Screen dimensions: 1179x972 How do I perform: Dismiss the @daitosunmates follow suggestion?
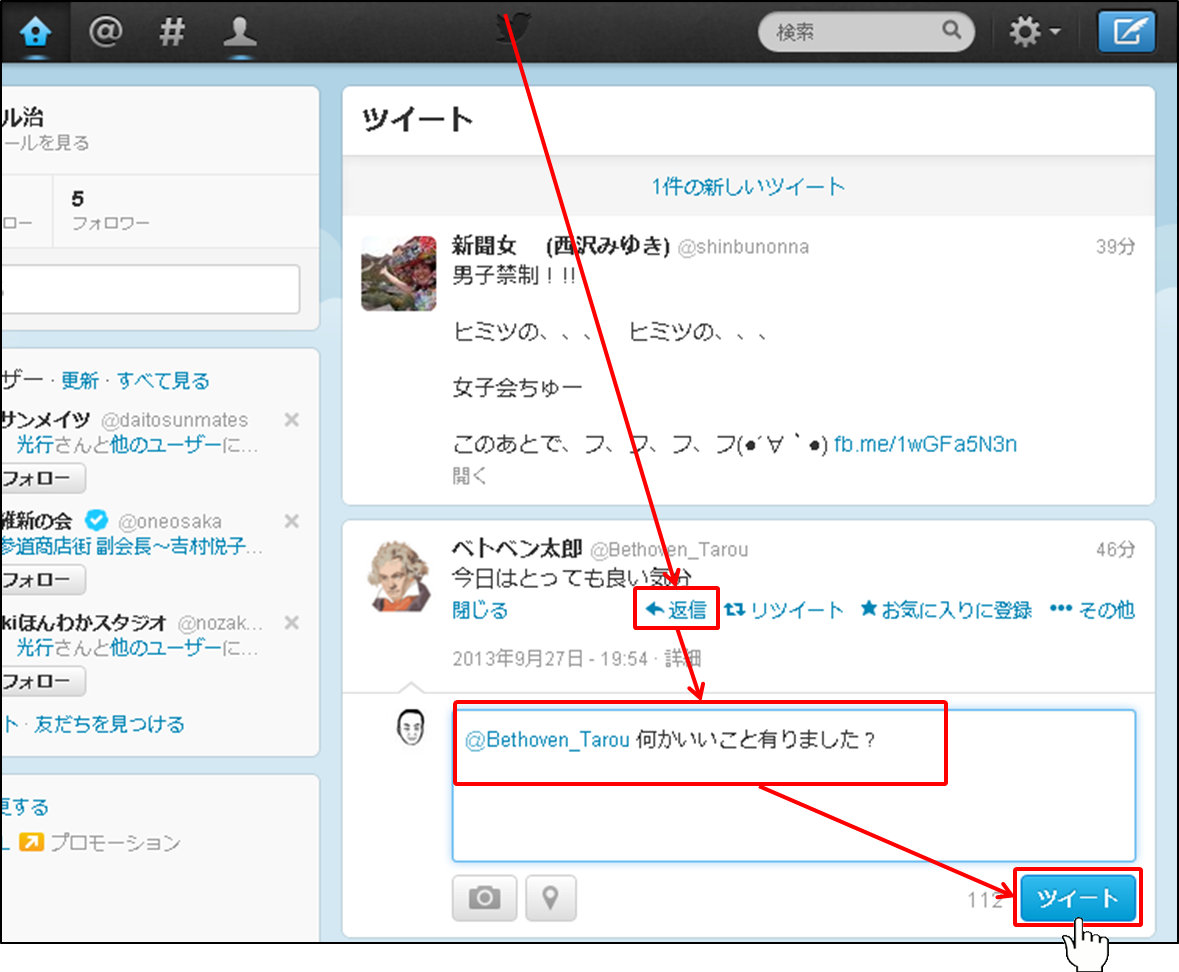(x=291, y=420)
